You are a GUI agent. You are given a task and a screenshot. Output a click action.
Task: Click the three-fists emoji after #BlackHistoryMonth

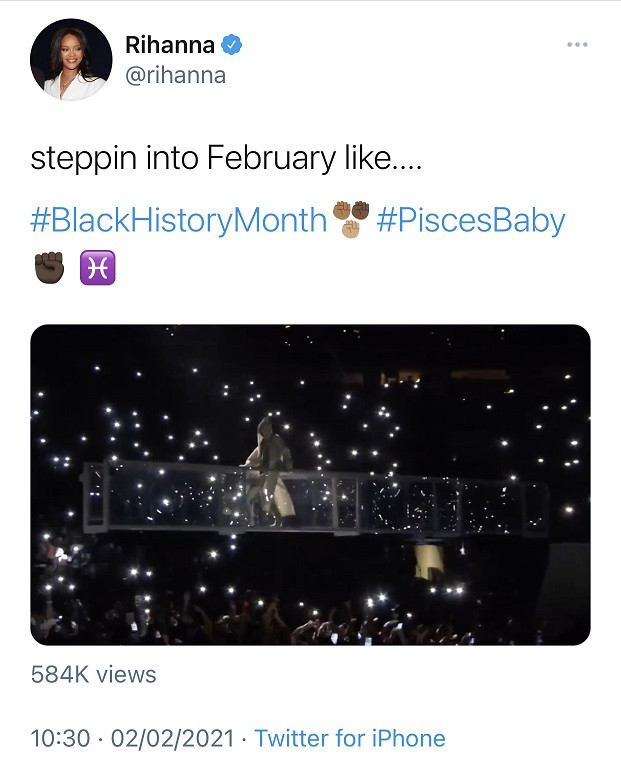[x=351, y=219]
